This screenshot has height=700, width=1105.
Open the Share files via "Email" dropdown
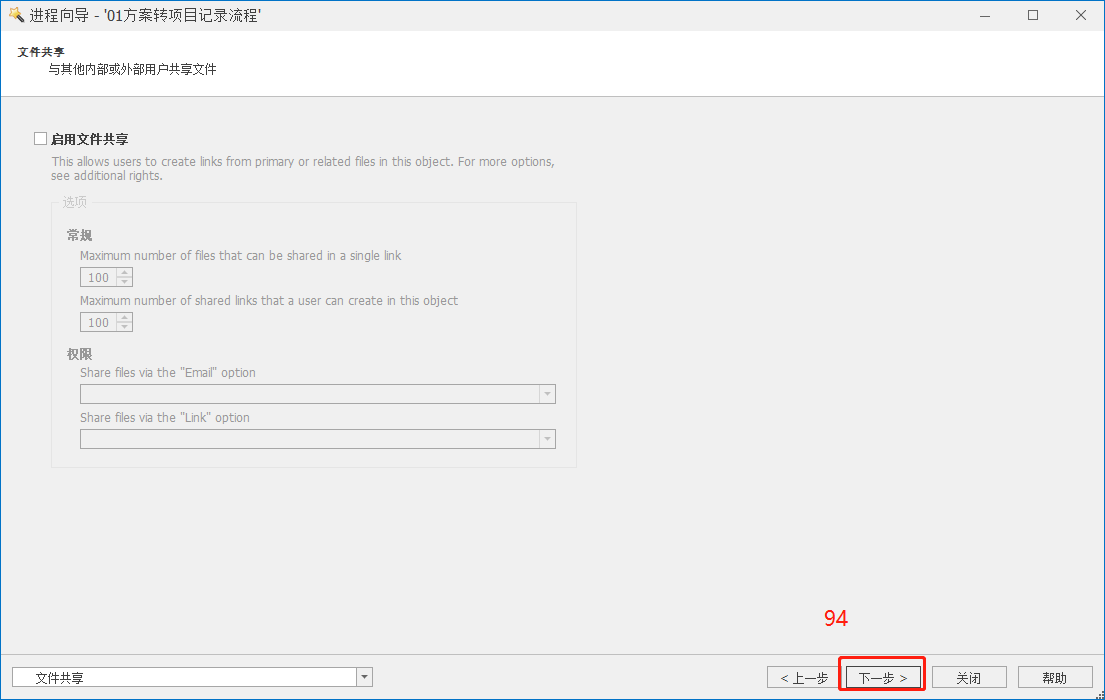(546, 394)
